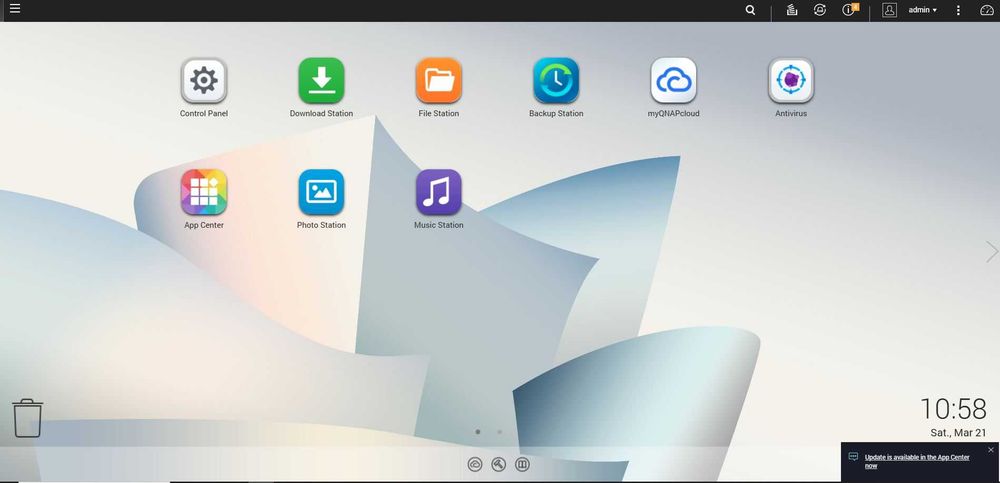This screenshot has height=483, width=1000.
Task: Launch myQNAPcloud app
Action: (673, 80)
